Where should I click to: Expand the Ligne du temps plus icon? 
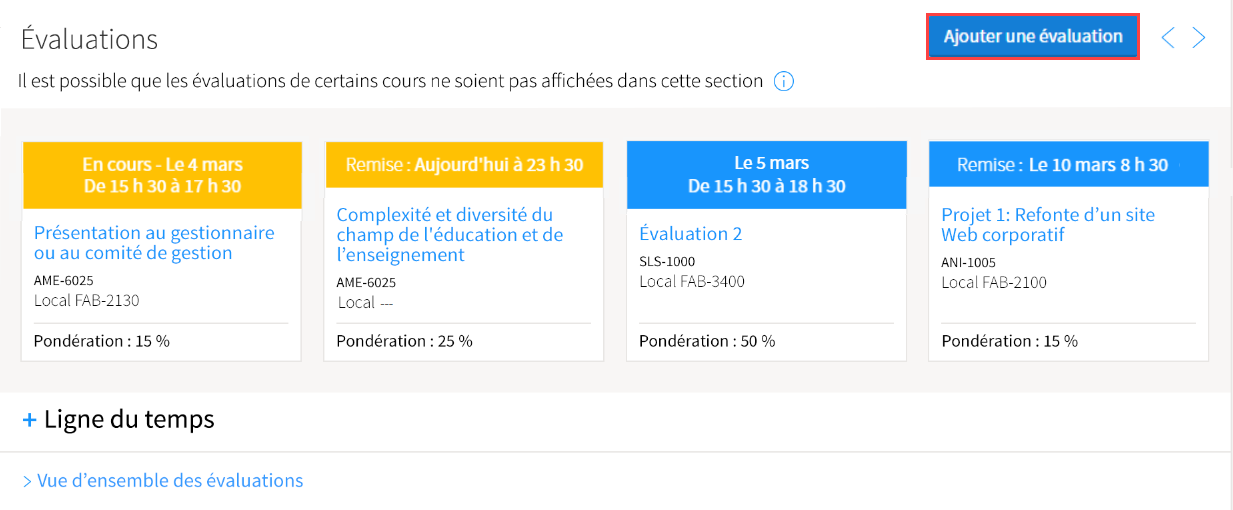[29, 420]
